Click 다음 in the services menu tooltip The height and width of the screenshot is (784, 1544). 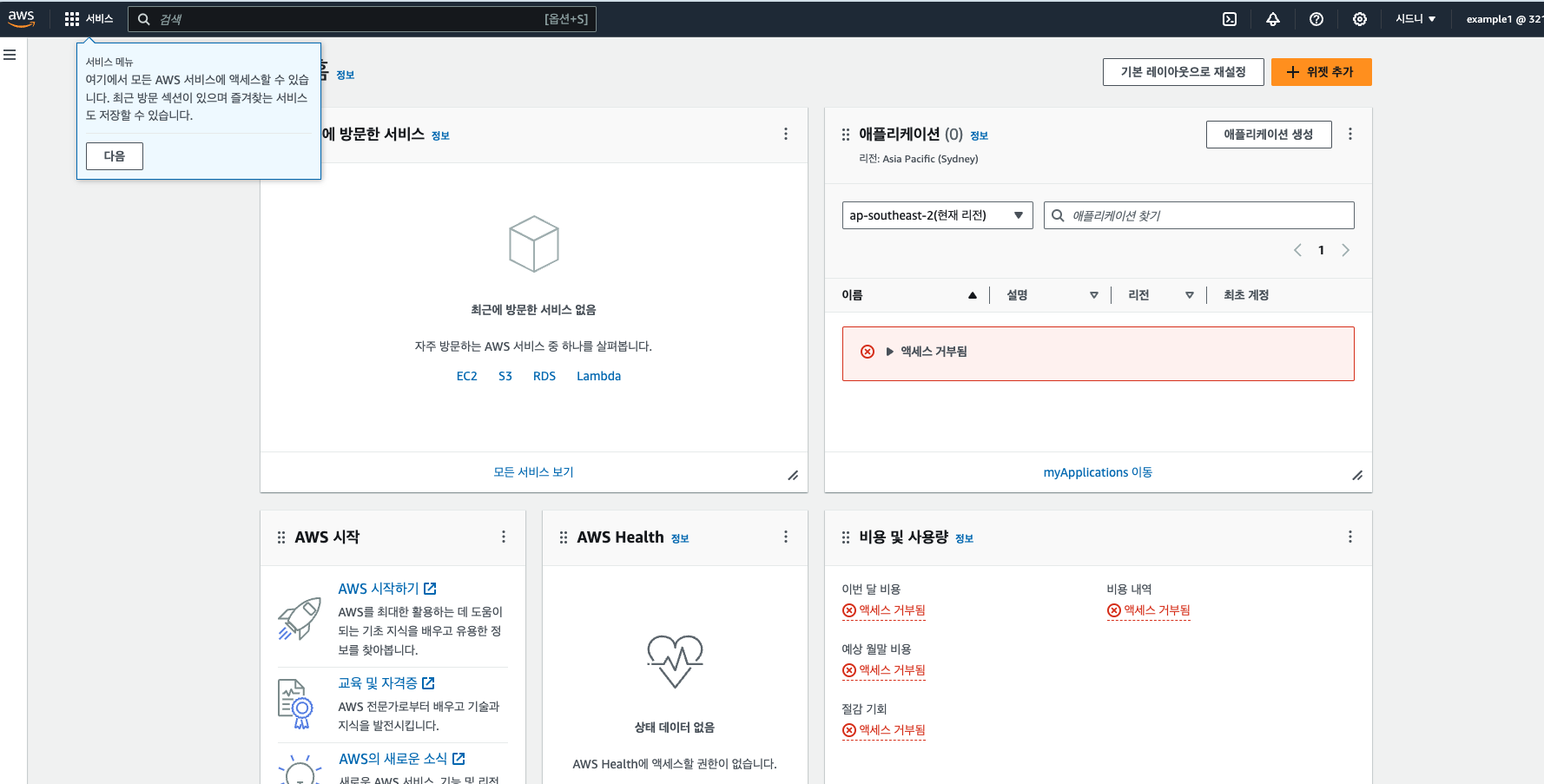pyautogui.click(x=115, y=156)
